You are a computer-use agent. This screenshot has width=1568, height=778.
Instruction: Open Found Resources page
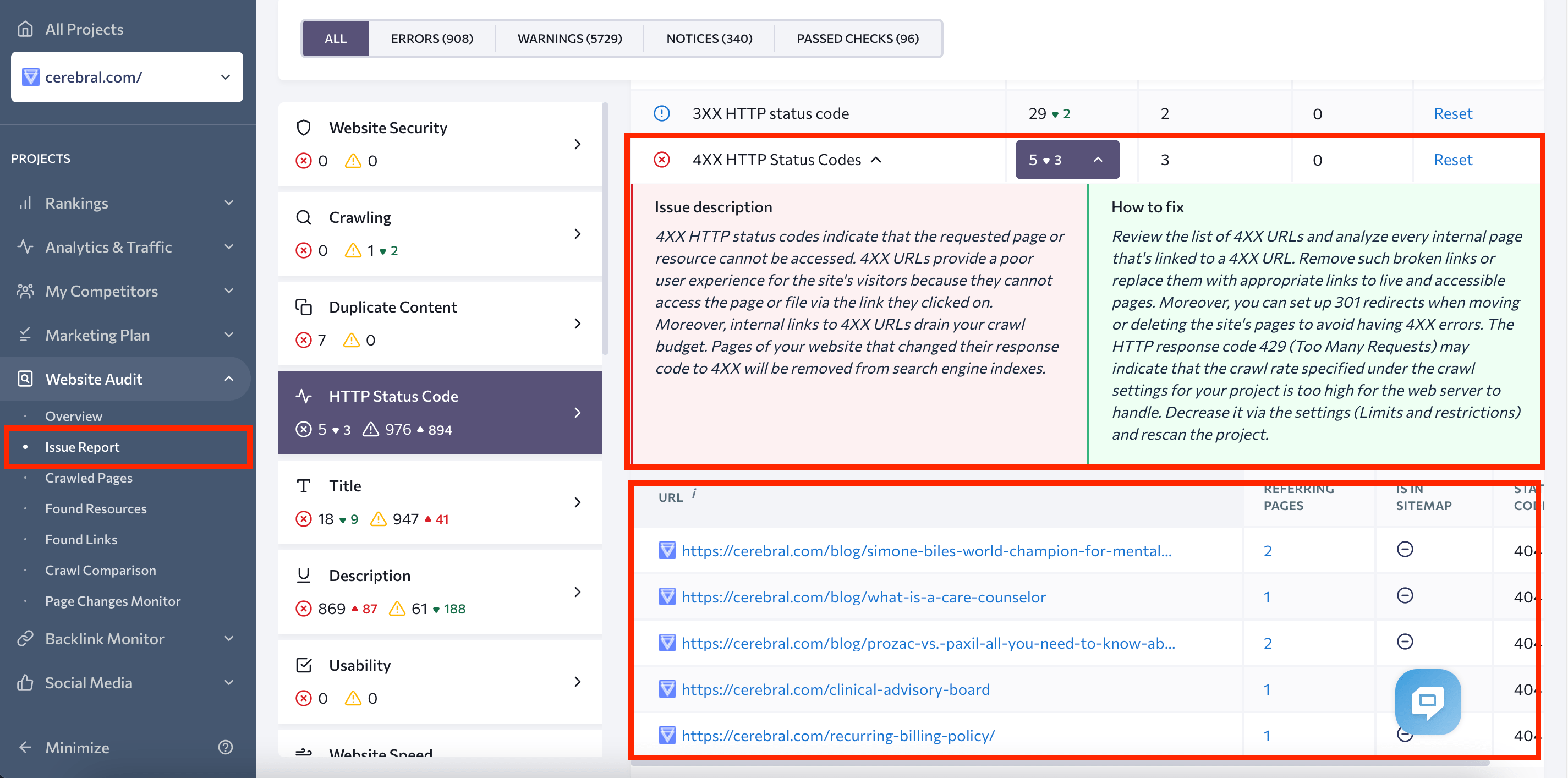pyautogui.click(x=96, y=508)
